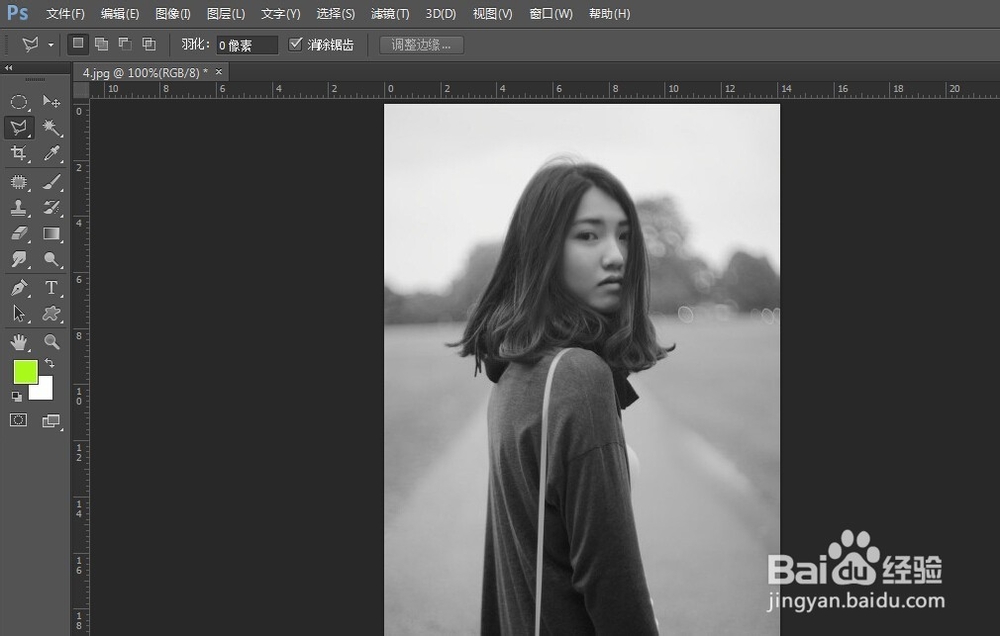Open the green foreground color swatch
1000x636 pixels.
pyautogui.click(x=24, y=371)
